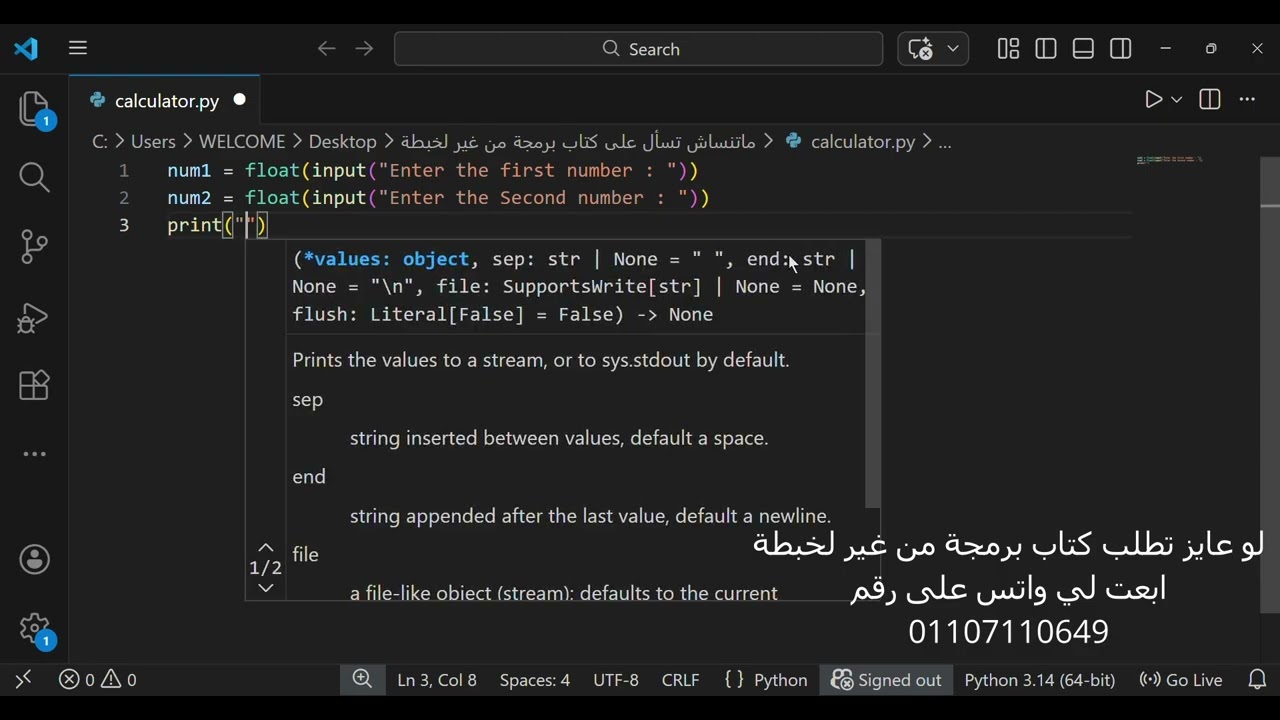Click the zoom magnifier in status bar
Image resolution: width=1280 pixels, height=720 pixels.
point(362,680)
